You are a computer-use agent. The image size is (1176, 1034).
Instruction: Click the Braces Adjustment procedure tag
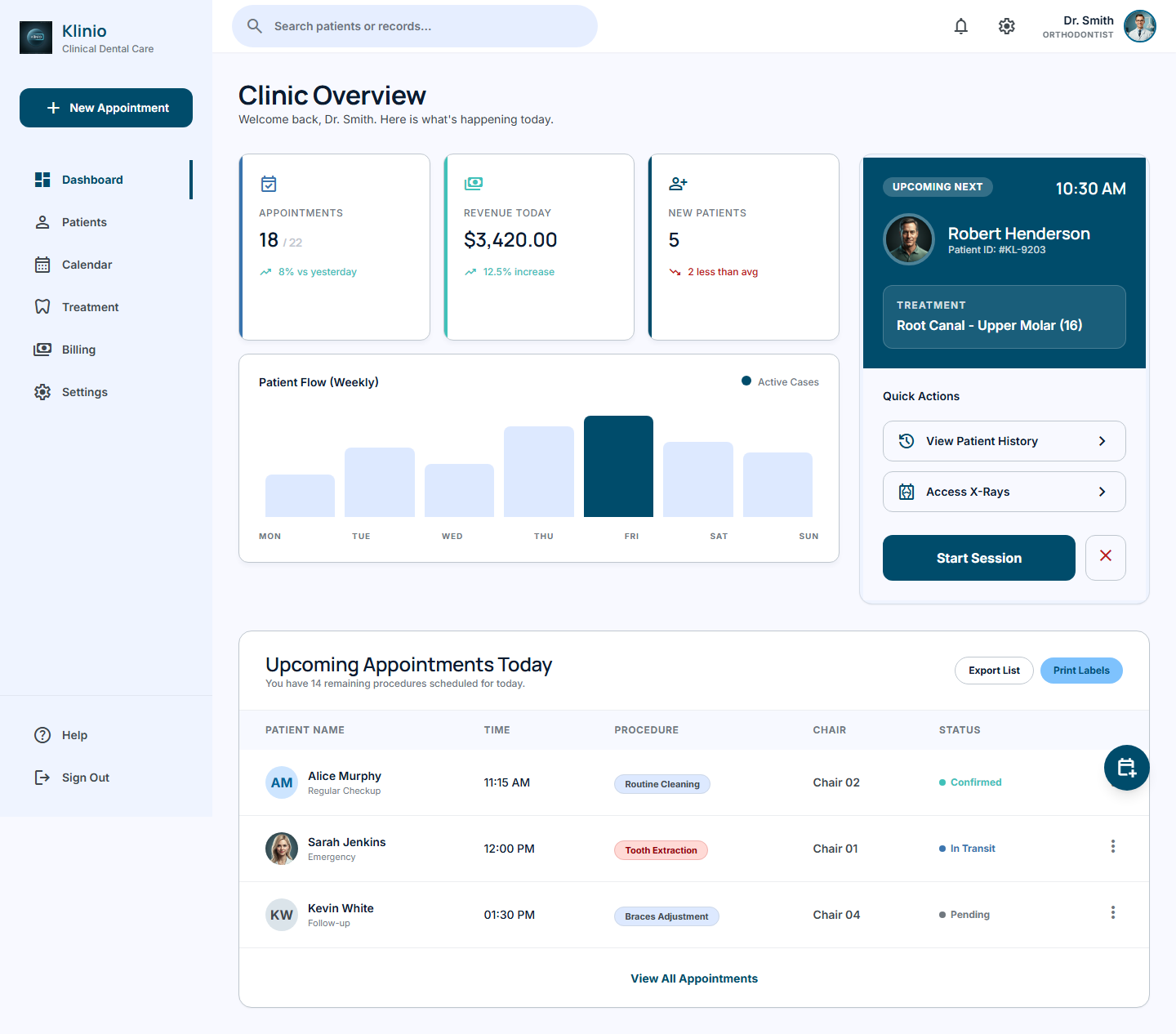point(666,916)
